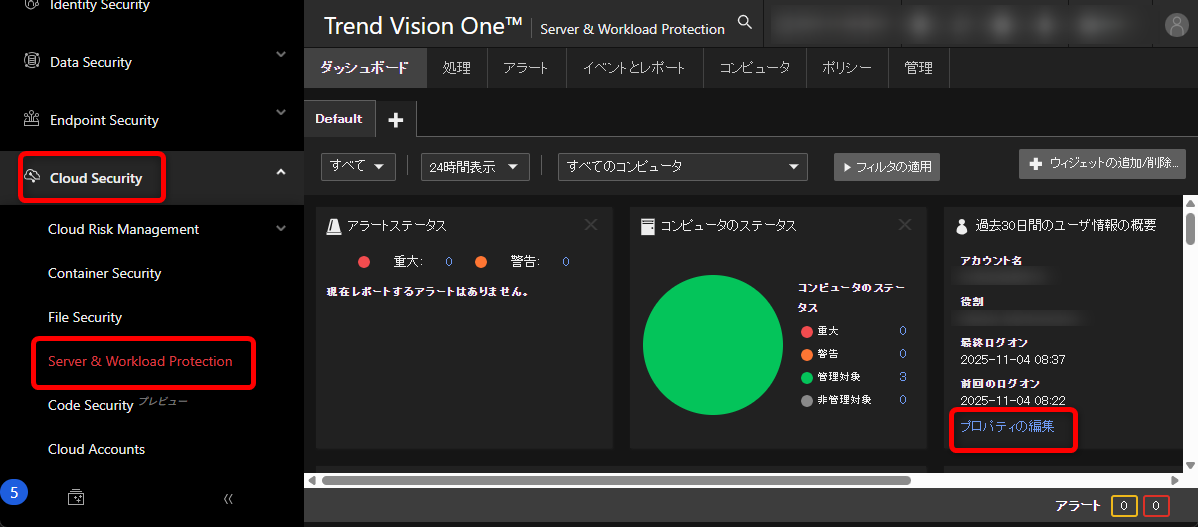Click the Data Security sidebar icon
This screenshot has height=527, width=1198.
(x=31, y=61)
